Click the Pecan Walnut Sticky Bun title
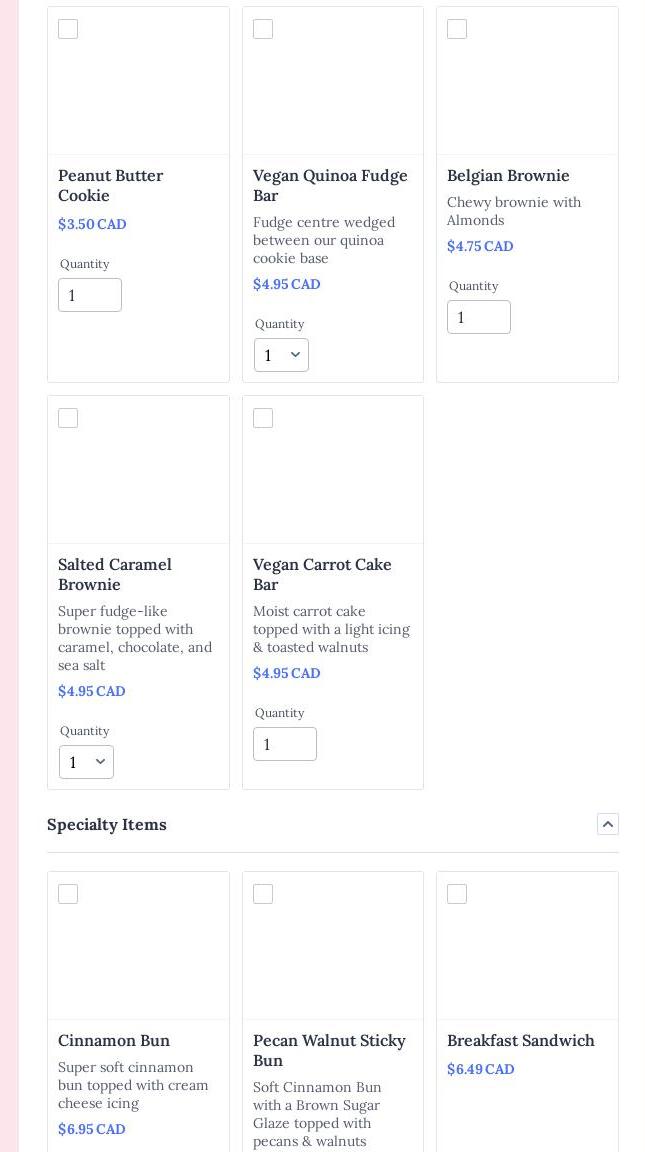Screen dimensions: 645x1152 click(x=329, y=1050)
